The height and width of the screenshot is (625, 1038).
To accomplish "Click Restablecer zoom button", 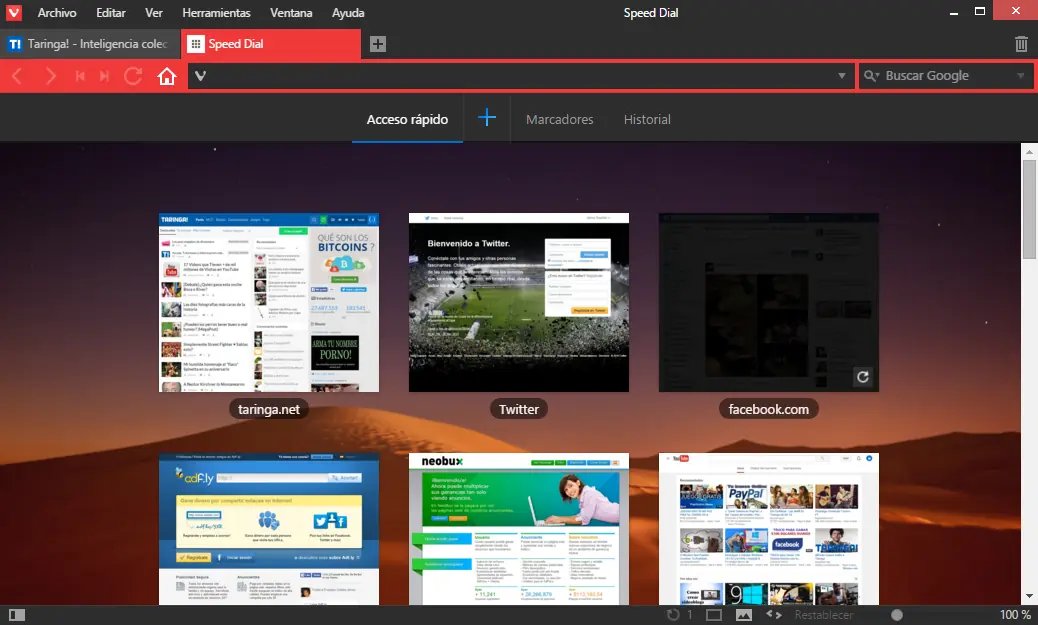I will pyautogui.click(x=824, y=615).
